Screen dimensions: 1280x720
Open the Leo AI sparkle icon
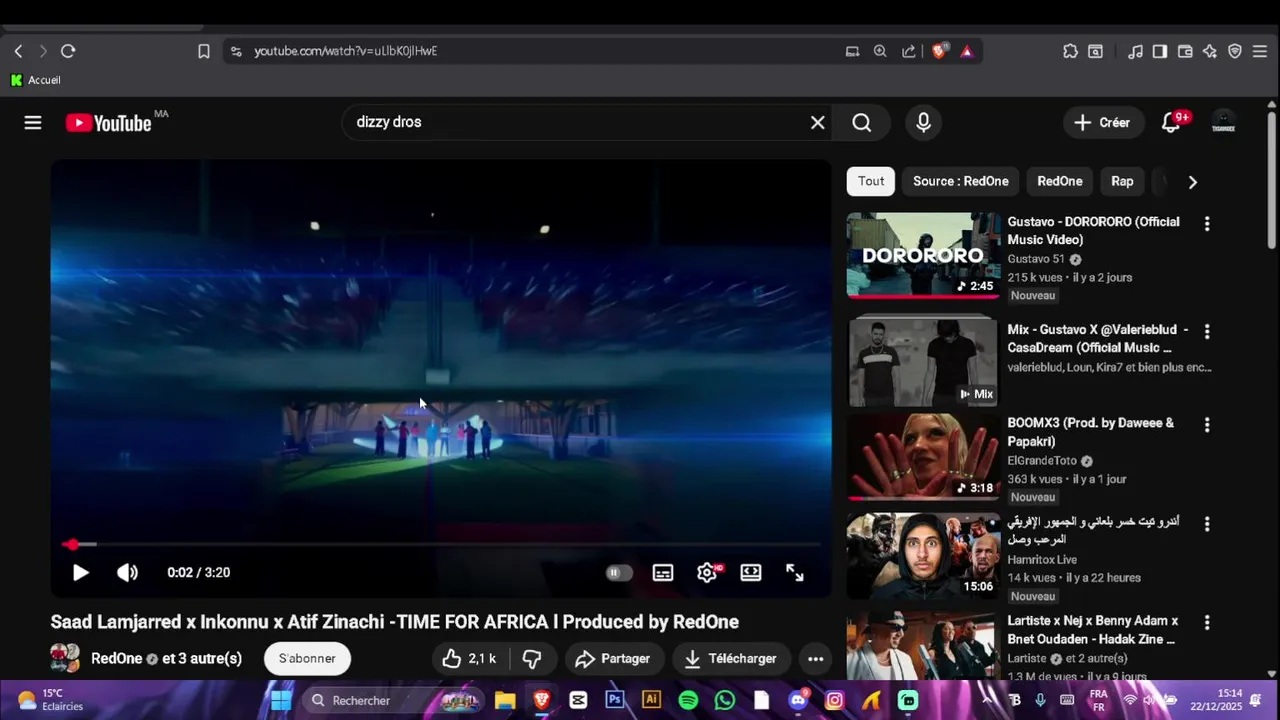pos(1210,51)
